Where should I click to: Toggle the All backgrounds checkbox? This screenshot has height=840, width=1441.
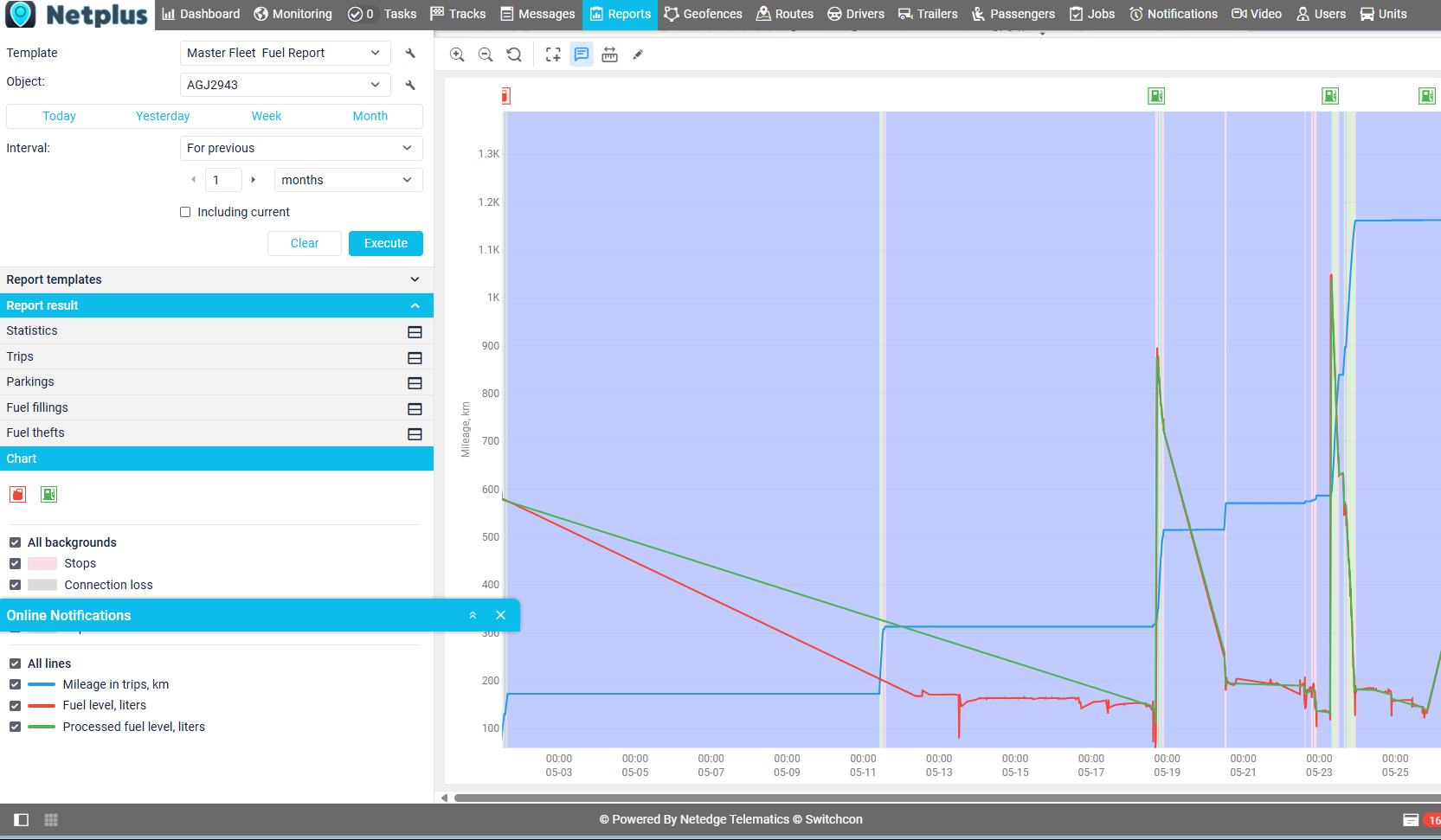pyautogui.click(x=15, y=542)
